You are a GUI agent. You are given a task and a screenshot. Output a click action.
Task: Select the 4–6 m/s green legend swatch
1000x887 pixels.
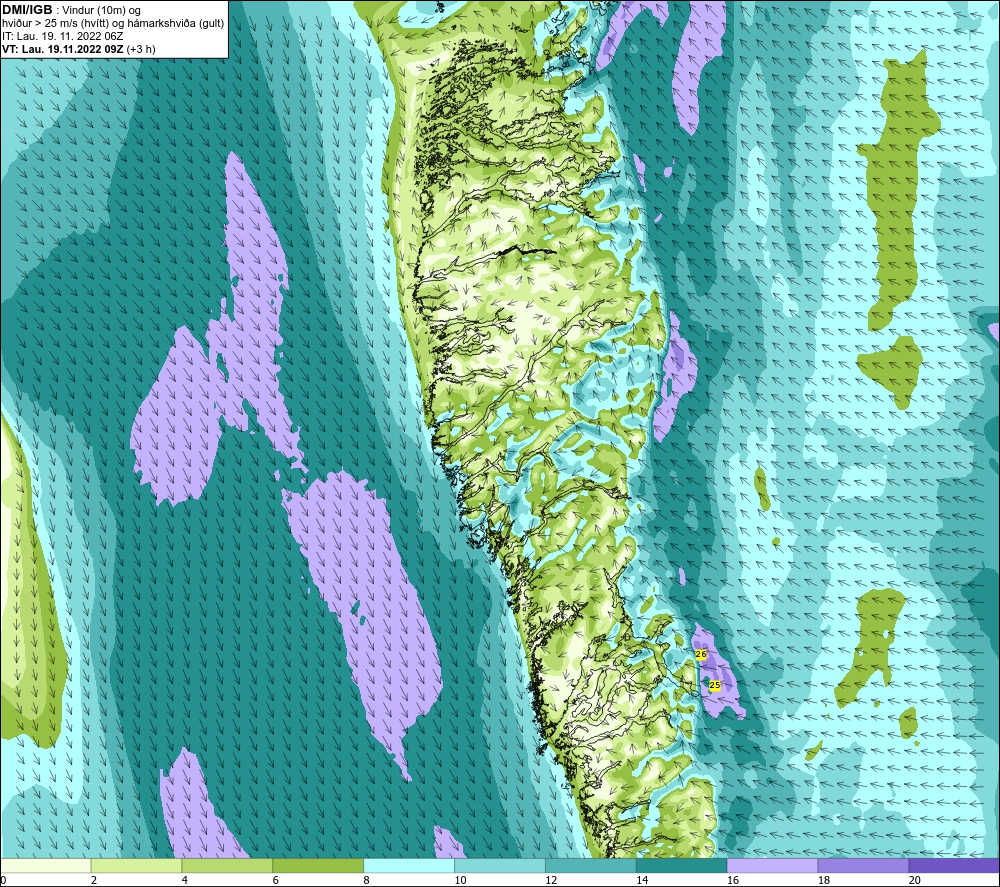click(x=227, y=866)
